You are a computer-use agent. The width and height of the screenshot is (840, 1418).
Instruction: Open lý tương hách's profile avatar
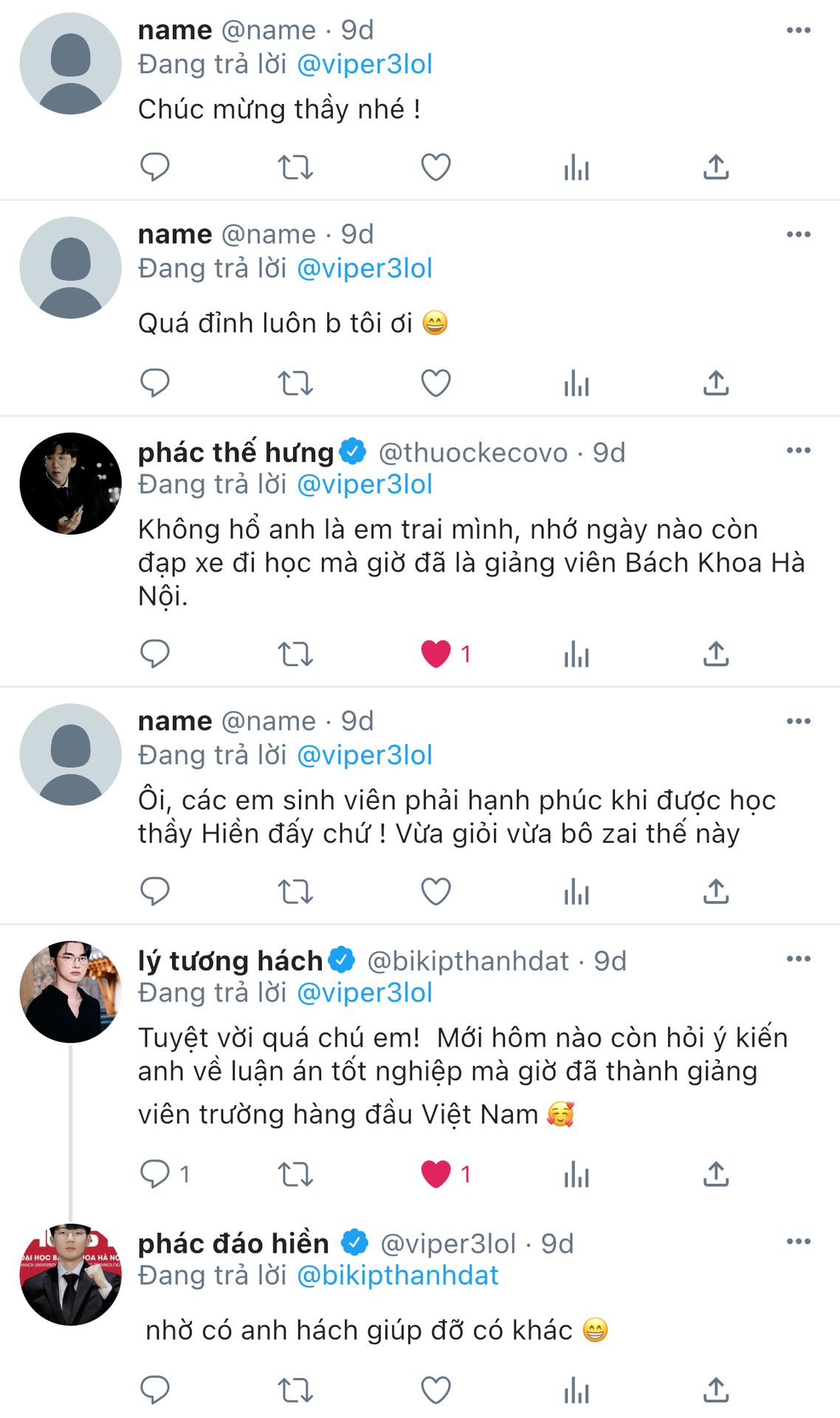point(71,992)
